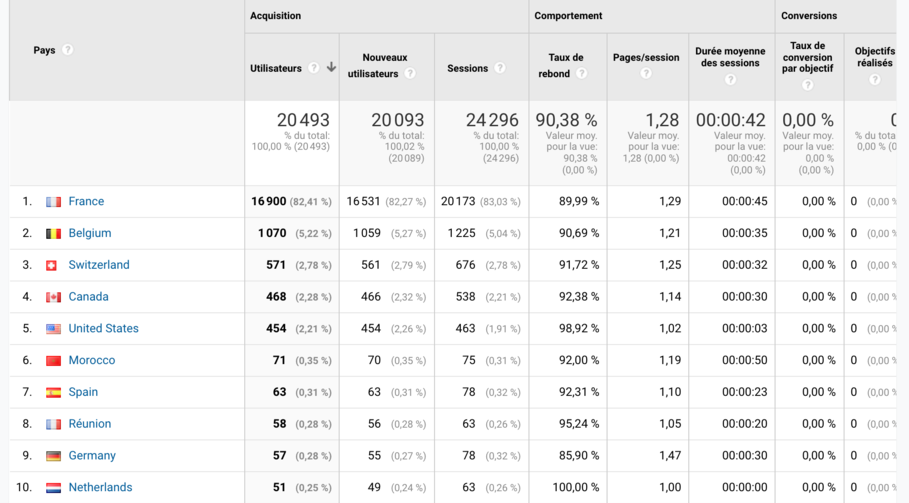This screenshot has width=909, height=503.
Task: Click the help icon beside Utilisateurs
Action: [313, 68]
